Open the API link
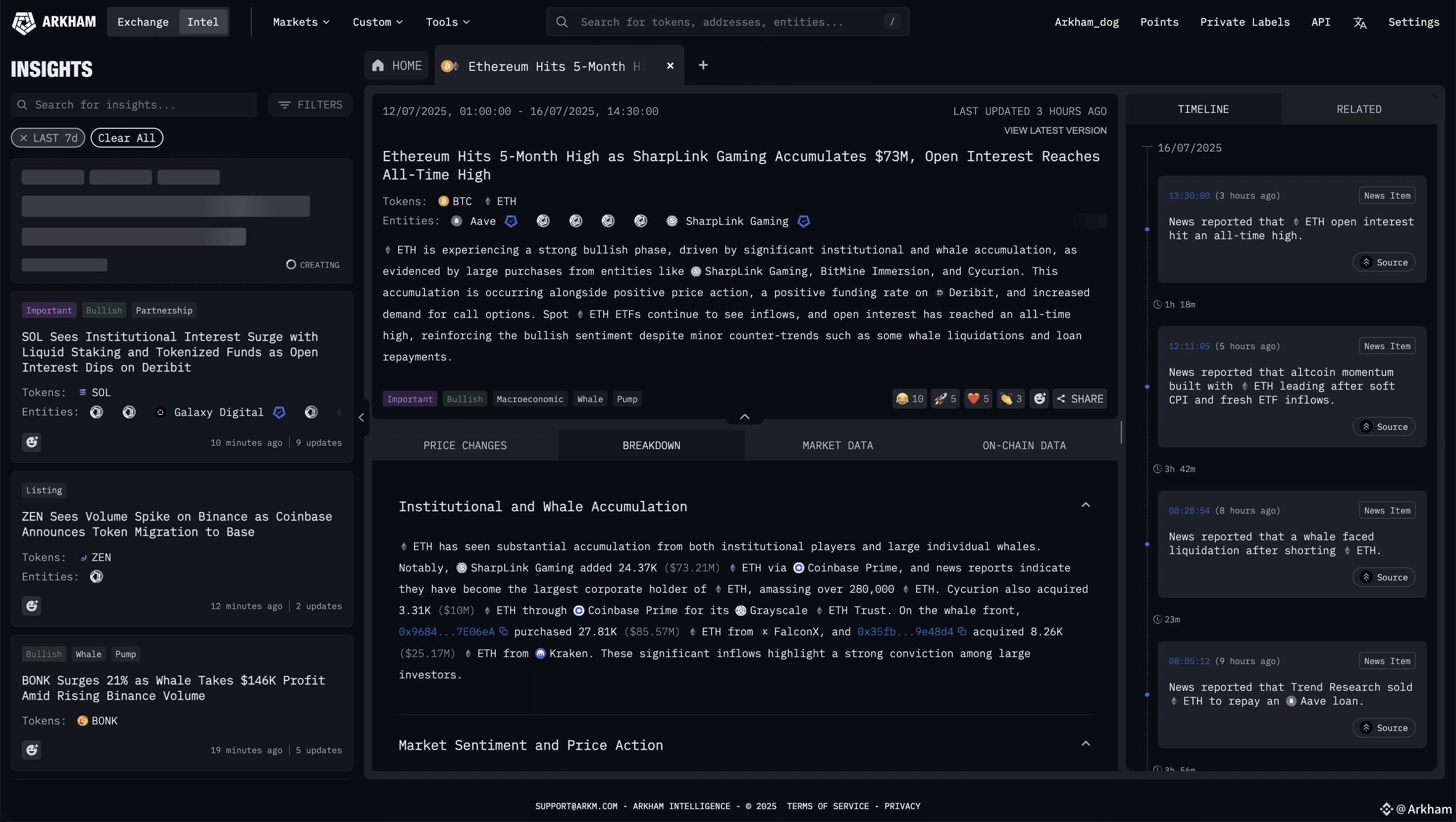Viewport: 1456px width, 822px height. coord(1320,22)
